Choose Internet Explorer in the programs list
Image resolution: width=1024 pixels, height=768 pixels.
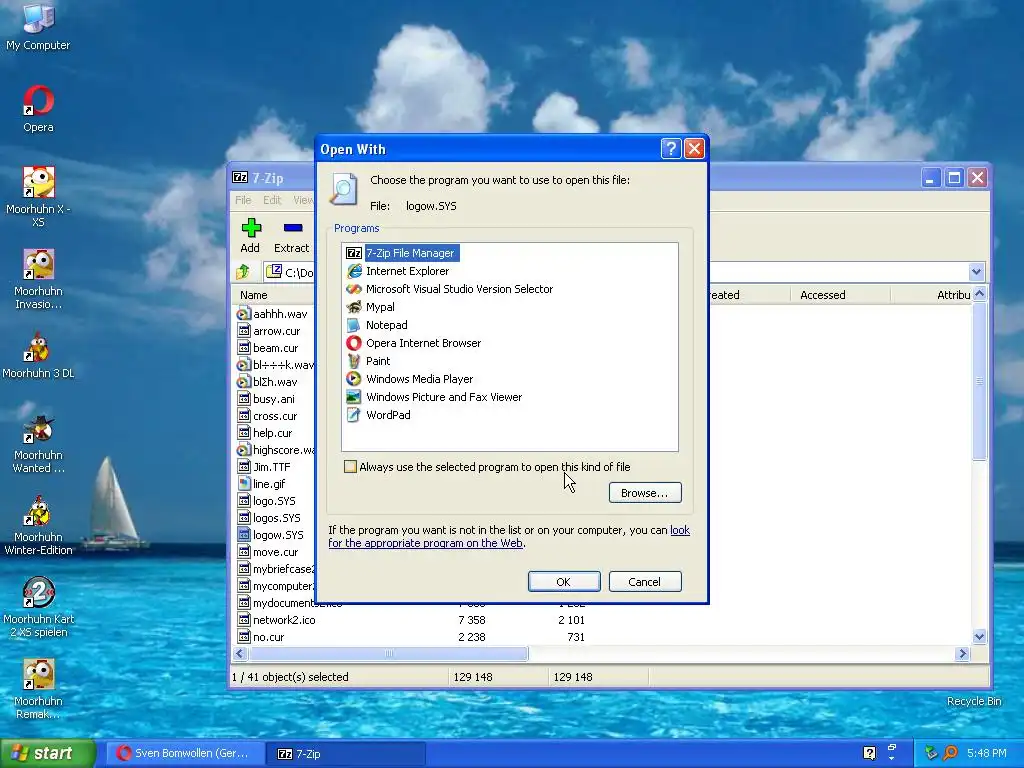(398, 271)
